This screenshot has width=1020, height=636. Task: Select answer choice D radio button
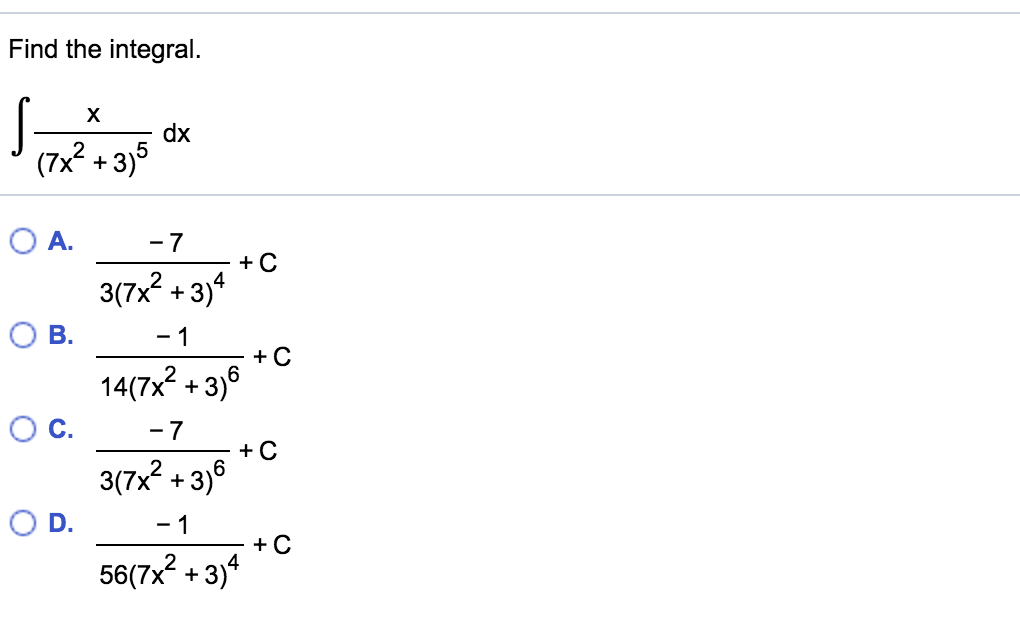[22, 521]
